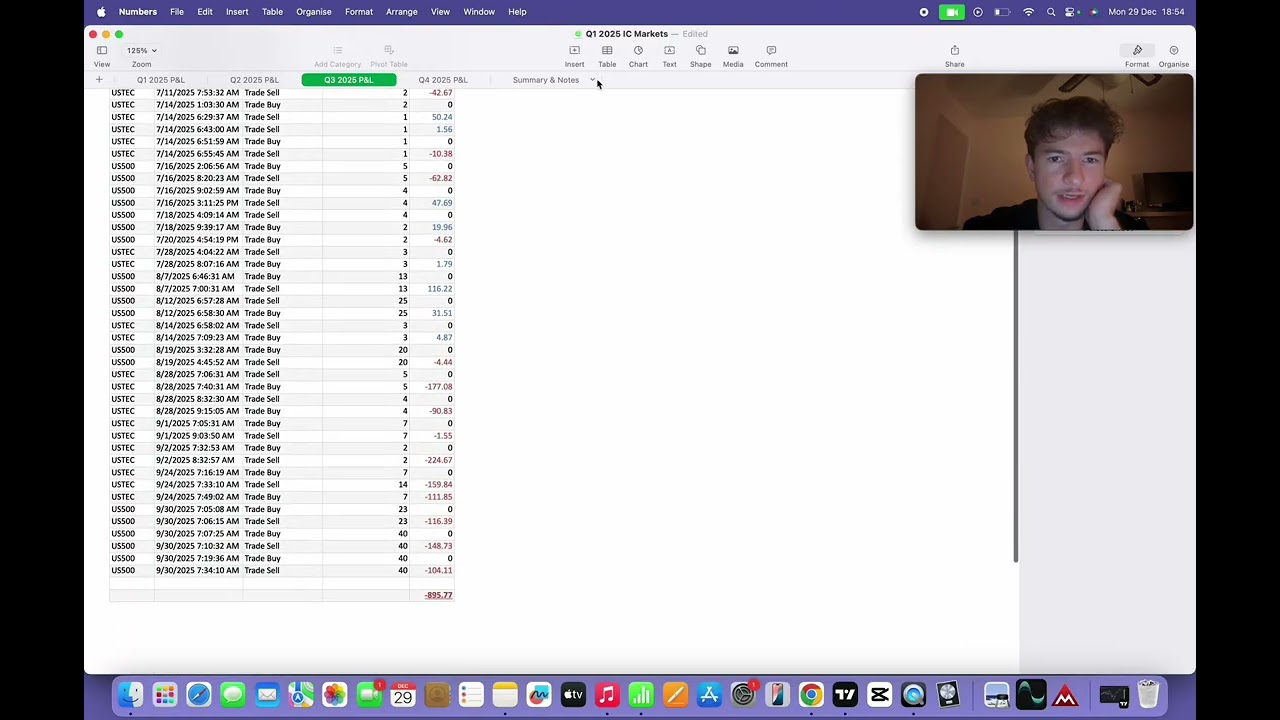This screenshot has width=1280, height=720.
Task: Open App Store from the Dock
Action: coord(709,694)
